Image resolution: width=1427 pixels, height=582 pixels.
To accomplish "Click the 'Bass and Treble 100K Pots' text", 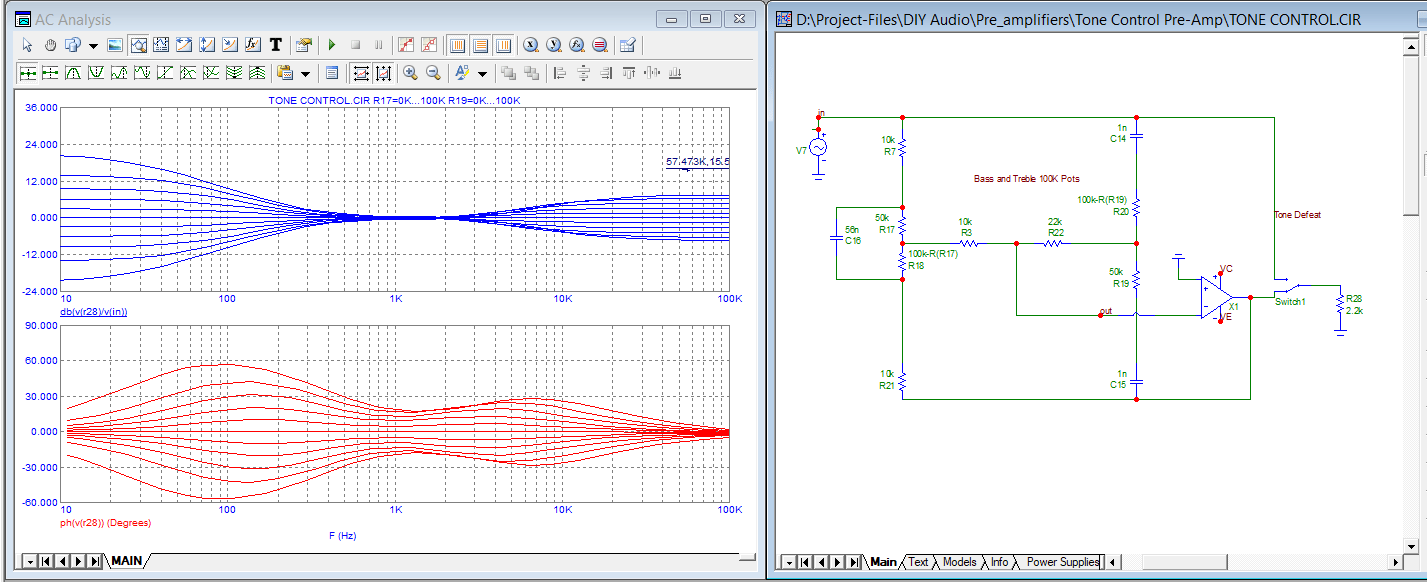I will 1027,178.
